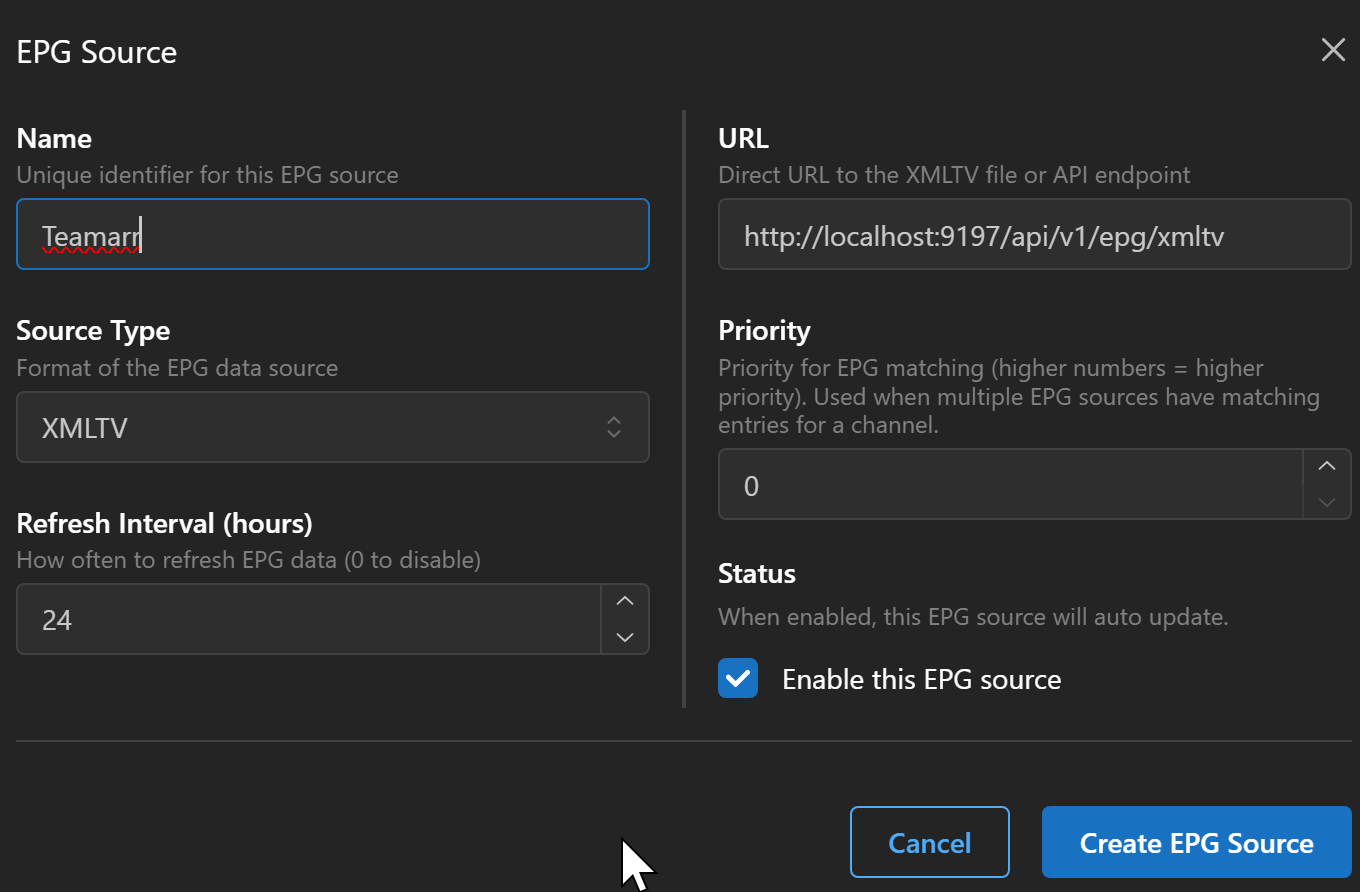
Task: Focus the URL input field
Action: [x=1034, y=235]
